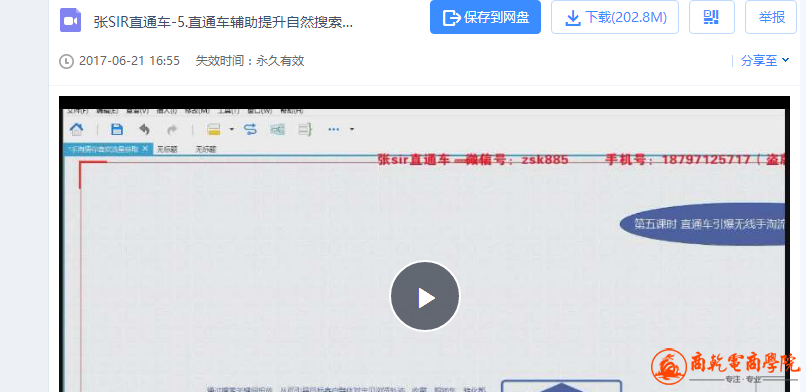The image size is (806, 392).
Task: Click the purple video file type icon
Action: (x=70, y=20)
